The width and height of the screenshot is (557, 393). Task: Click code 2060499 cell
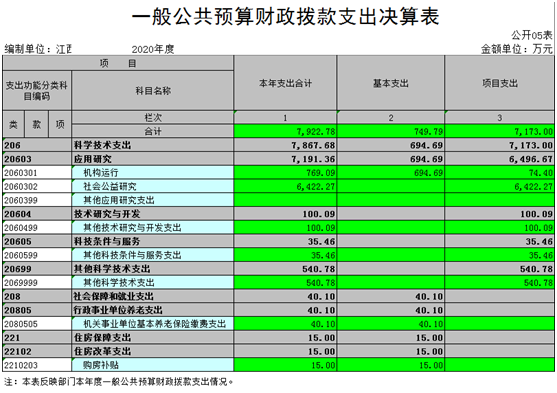click(x=37, y=228)
